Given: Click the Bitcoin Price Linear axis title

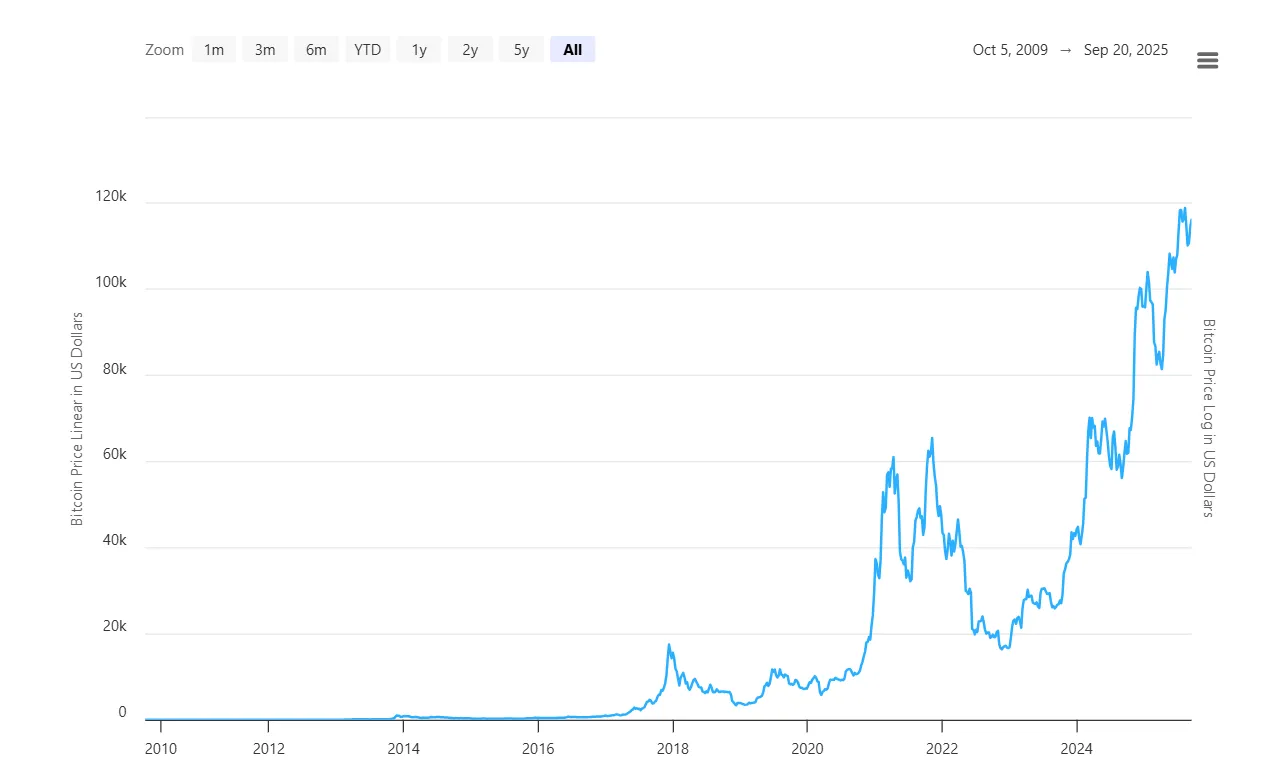Looking at the screenshot, I should (x=77, y=419).
